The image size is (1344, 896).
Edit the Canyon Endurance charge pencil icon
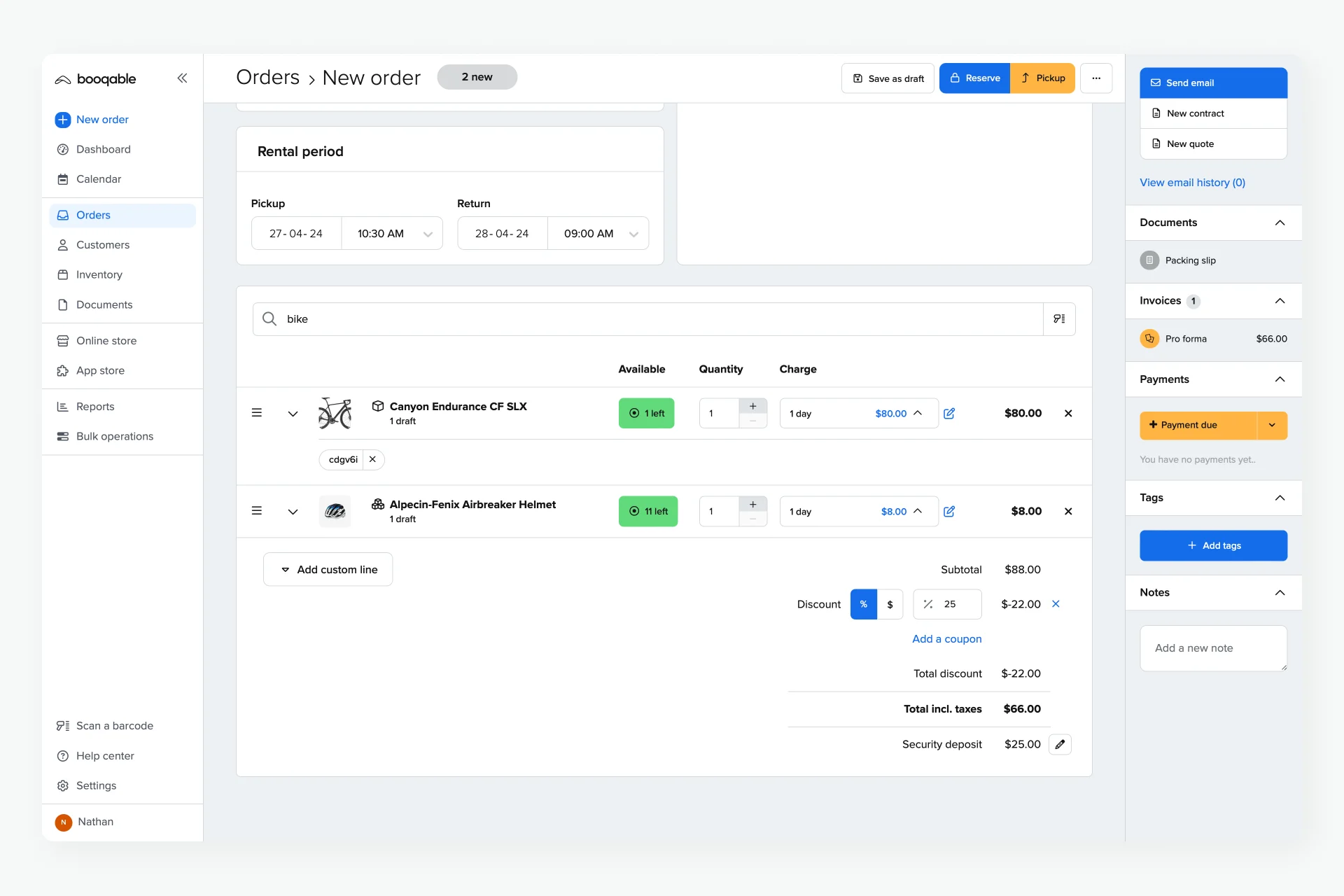[x=949, y=414]
